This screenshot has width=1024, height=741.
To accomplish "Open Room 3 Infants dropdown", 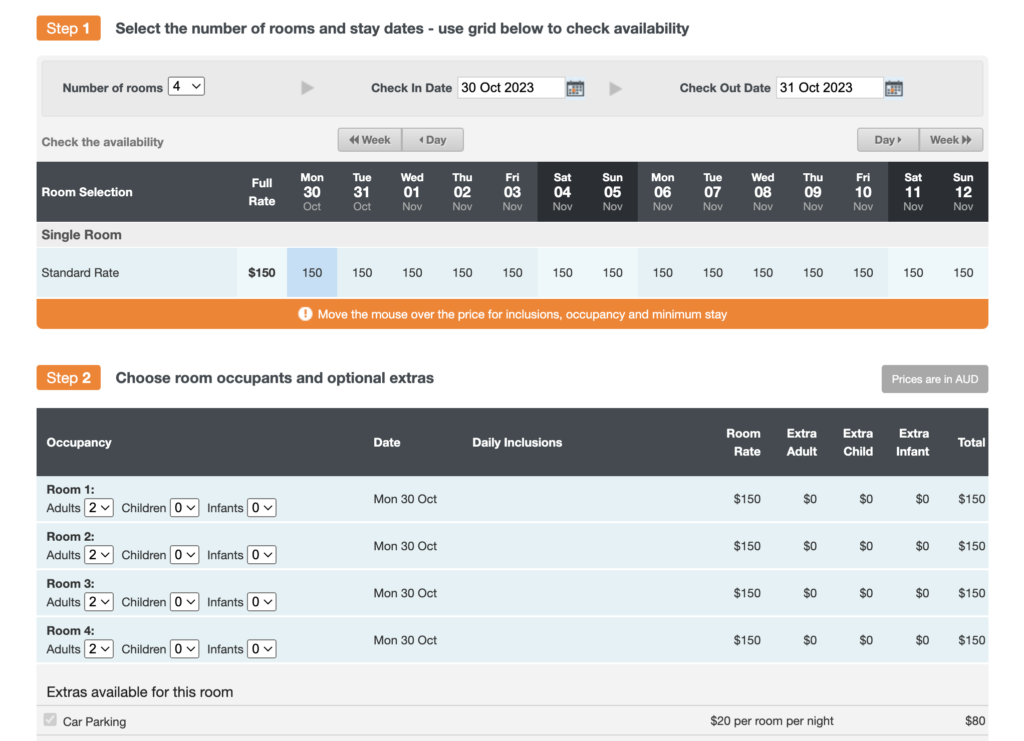I will (x=262, y=602).
